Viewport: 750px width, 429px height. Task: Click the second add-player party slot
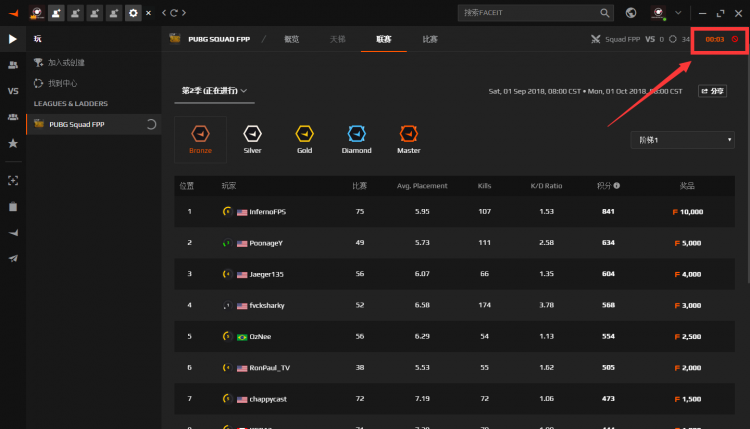coord(75,13)
